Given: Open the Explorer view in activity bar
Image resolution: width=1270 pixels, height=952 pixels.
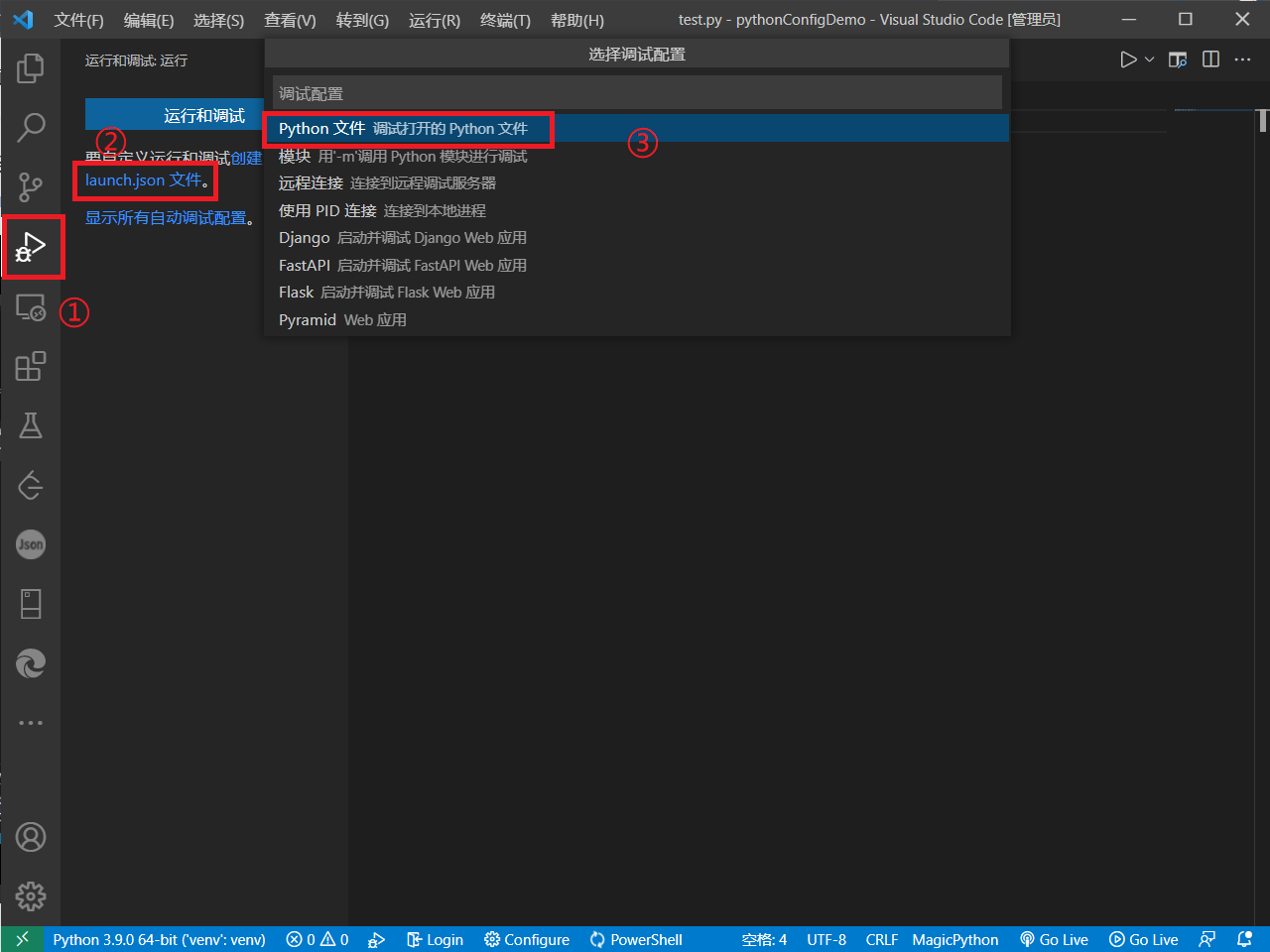Looking at the screenshot, I should [x=31, y=68].
